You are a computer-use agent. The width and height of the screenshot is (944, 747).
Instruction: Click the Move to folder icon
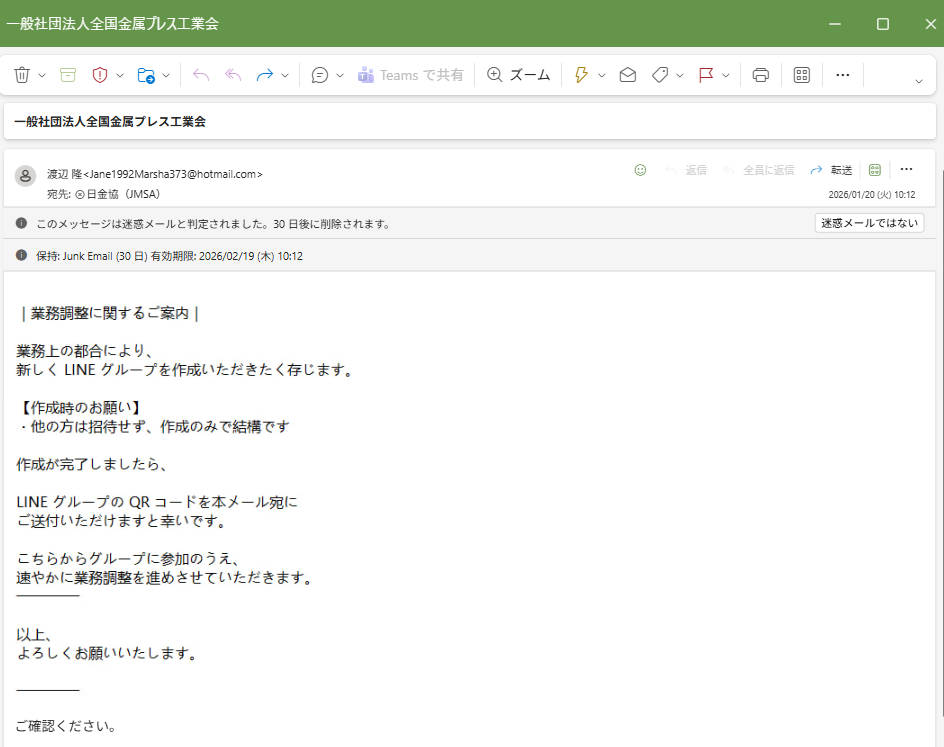pos(146,75)
